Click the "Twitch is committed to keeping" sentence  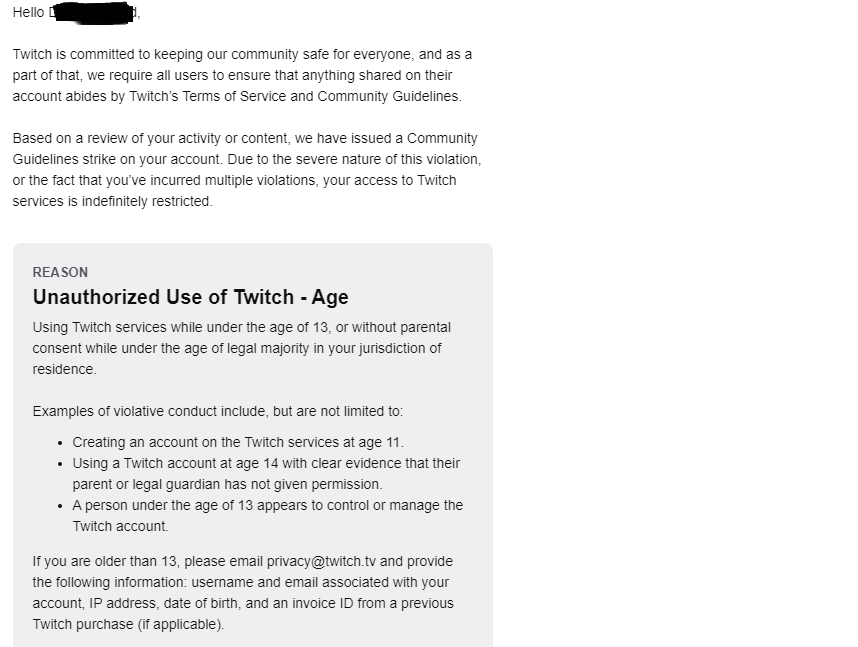[x=150, y=54]
